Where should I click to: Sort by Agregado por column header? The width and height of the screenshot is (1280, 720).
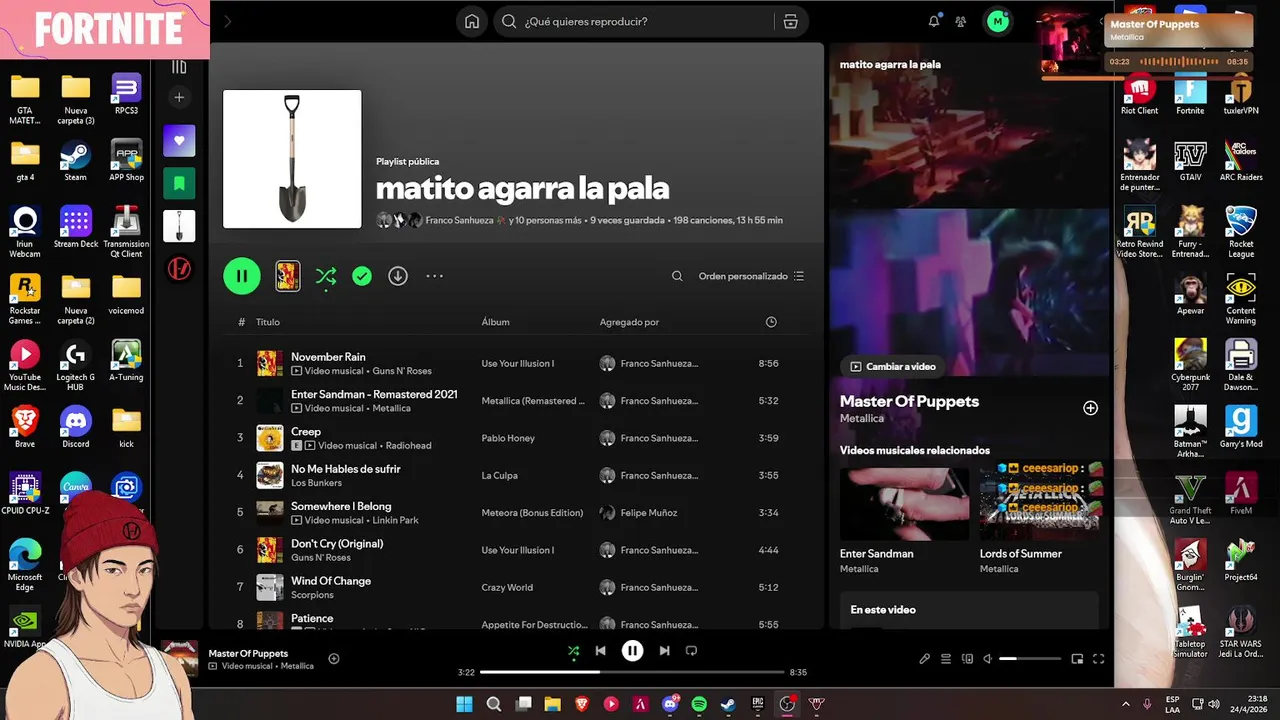(629, 322)
